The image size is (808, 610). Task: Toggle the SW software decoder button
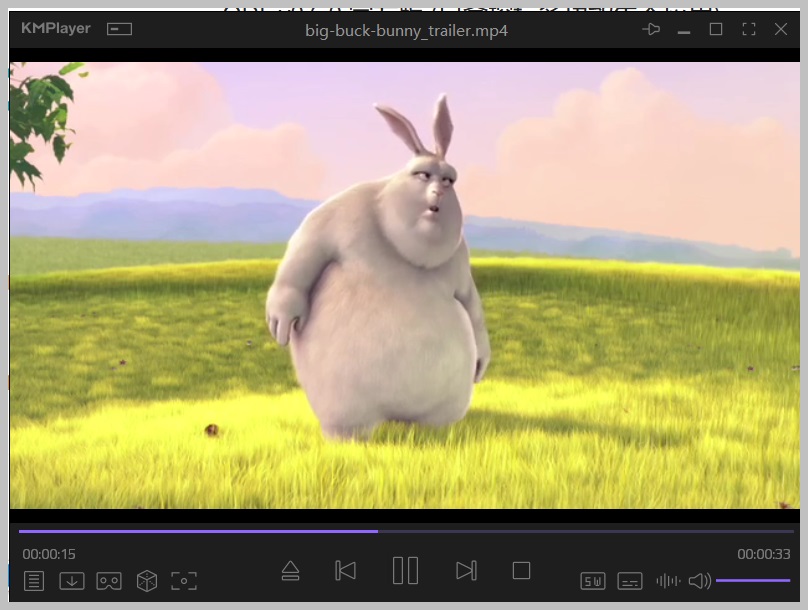point(593,580)
